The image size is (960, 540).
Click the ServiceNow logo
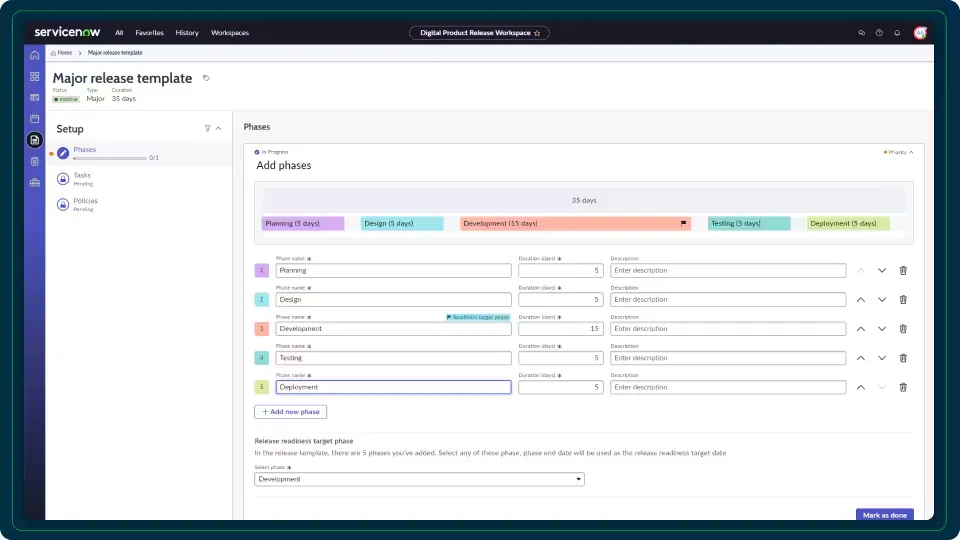67,32
